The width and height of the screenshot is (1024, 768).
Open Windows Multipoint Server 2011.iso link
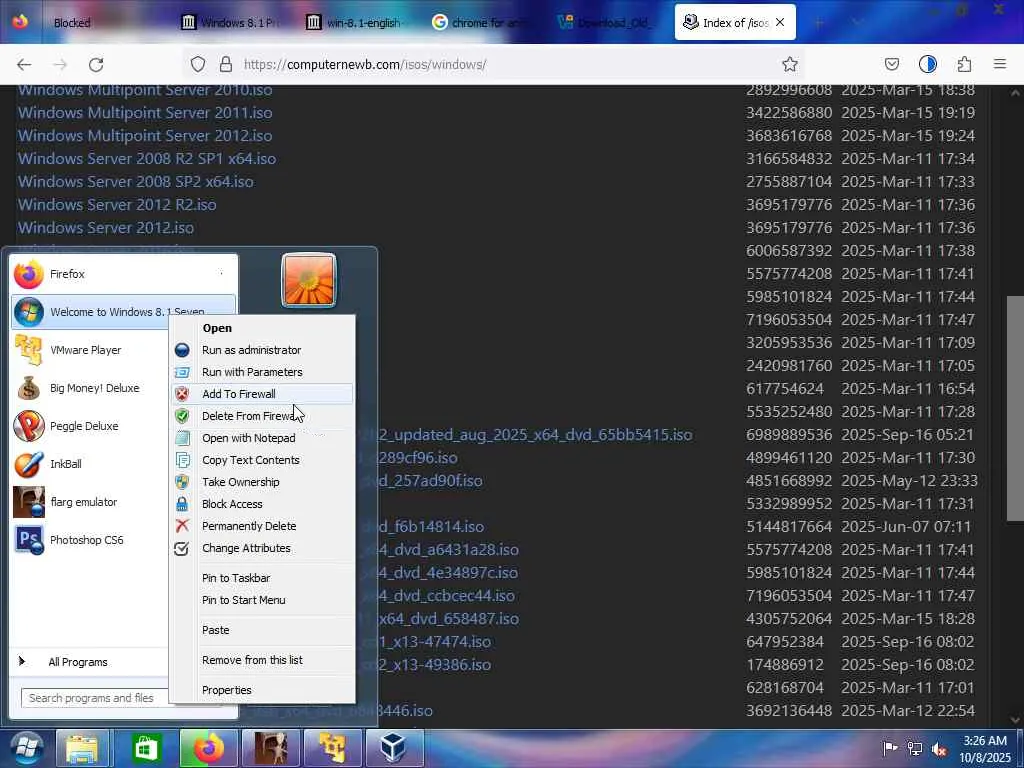pos(145,112)
